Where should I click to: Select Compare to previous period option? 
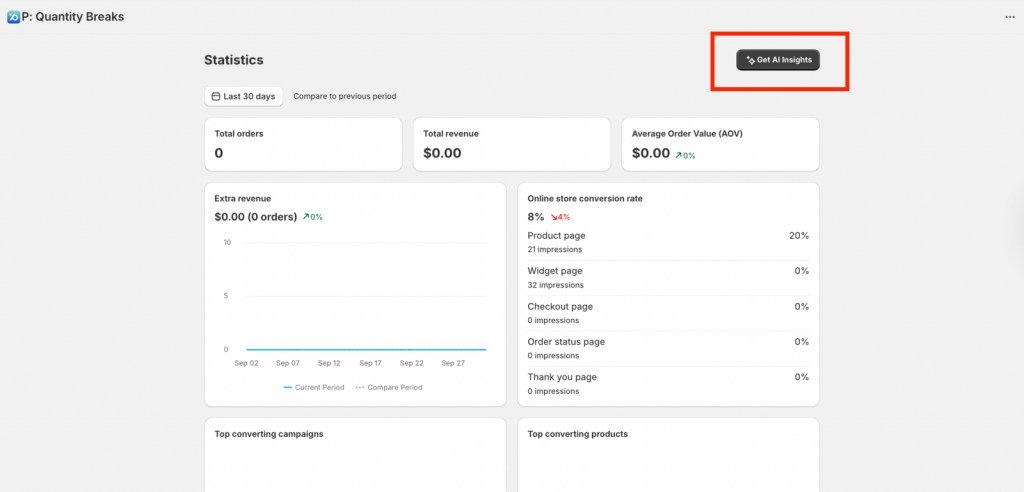pos(344,97)
